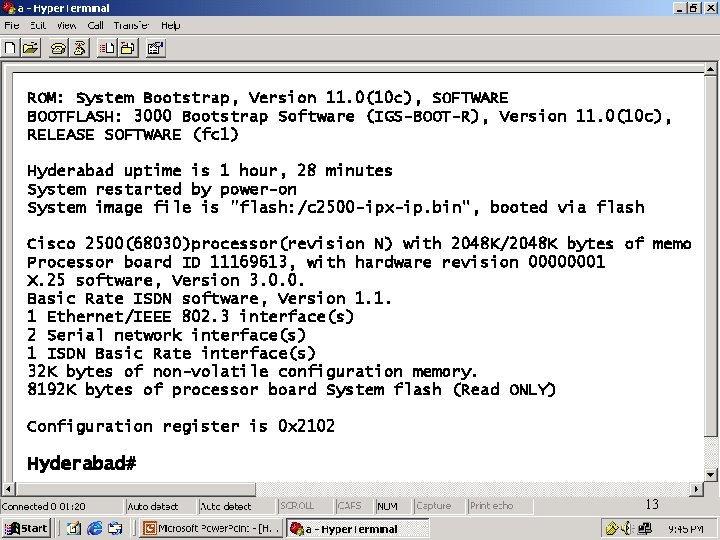
Task: Click the Internet Explorer quick launch icon
Action: coord(95,529)
